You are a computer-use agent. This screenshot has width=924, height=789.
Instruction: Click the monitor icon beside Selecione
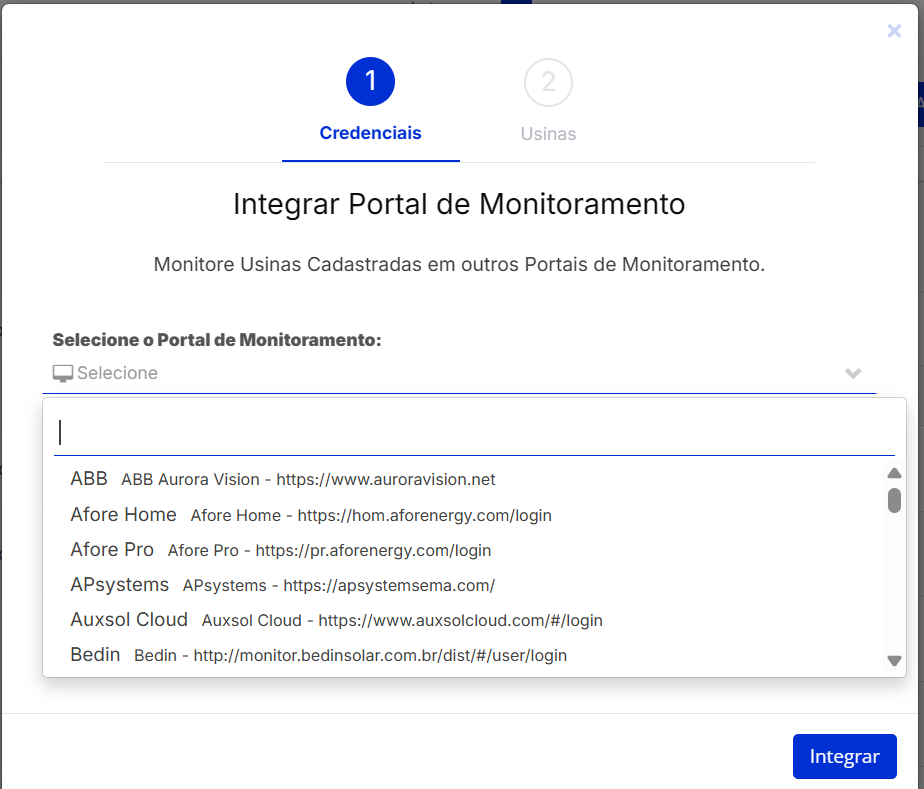click(63, 373)
